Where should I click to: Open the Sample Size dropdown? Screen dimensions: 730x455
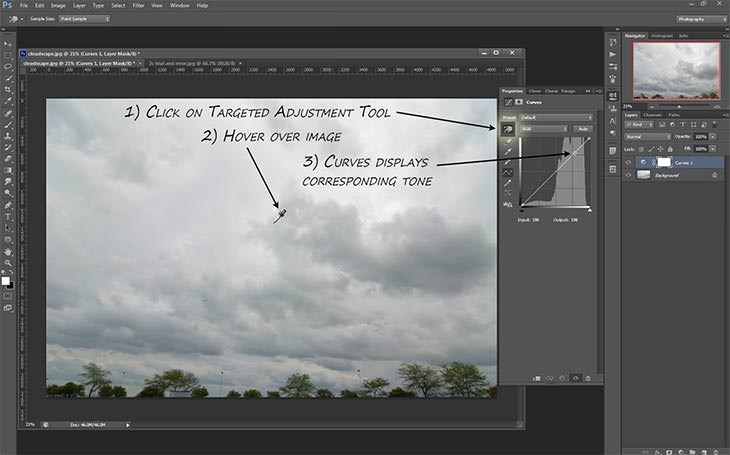84,19
